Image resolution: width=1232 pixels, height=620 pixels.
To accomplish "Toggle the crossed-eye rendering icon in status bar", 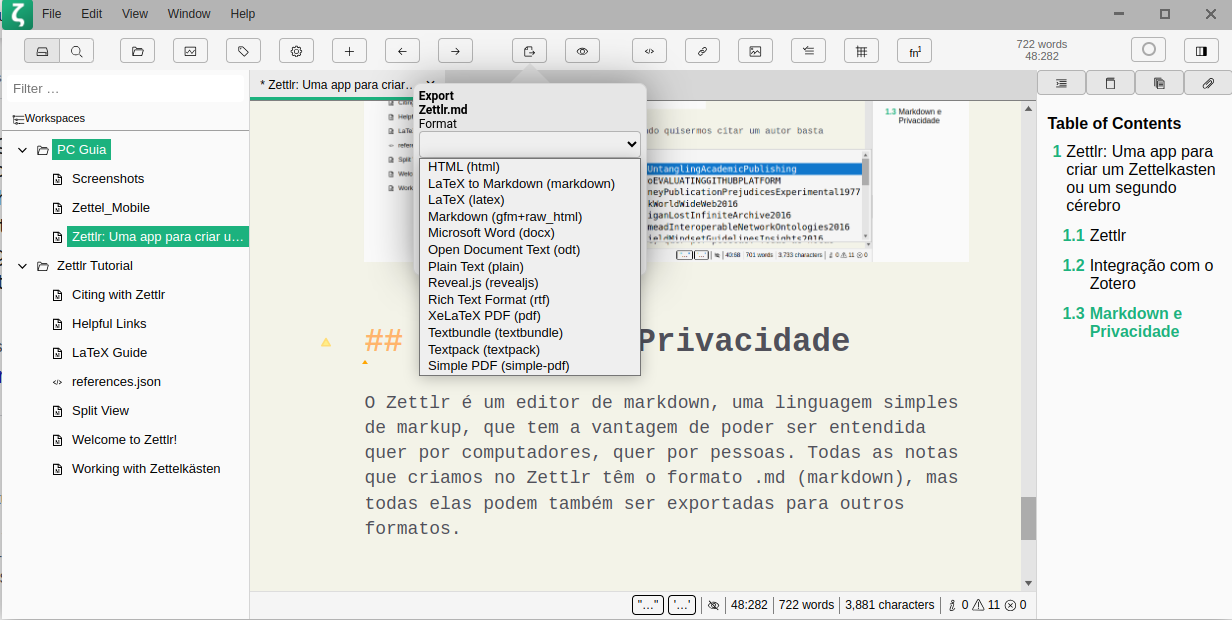I will pyautogui.click(x=713, y=605).
